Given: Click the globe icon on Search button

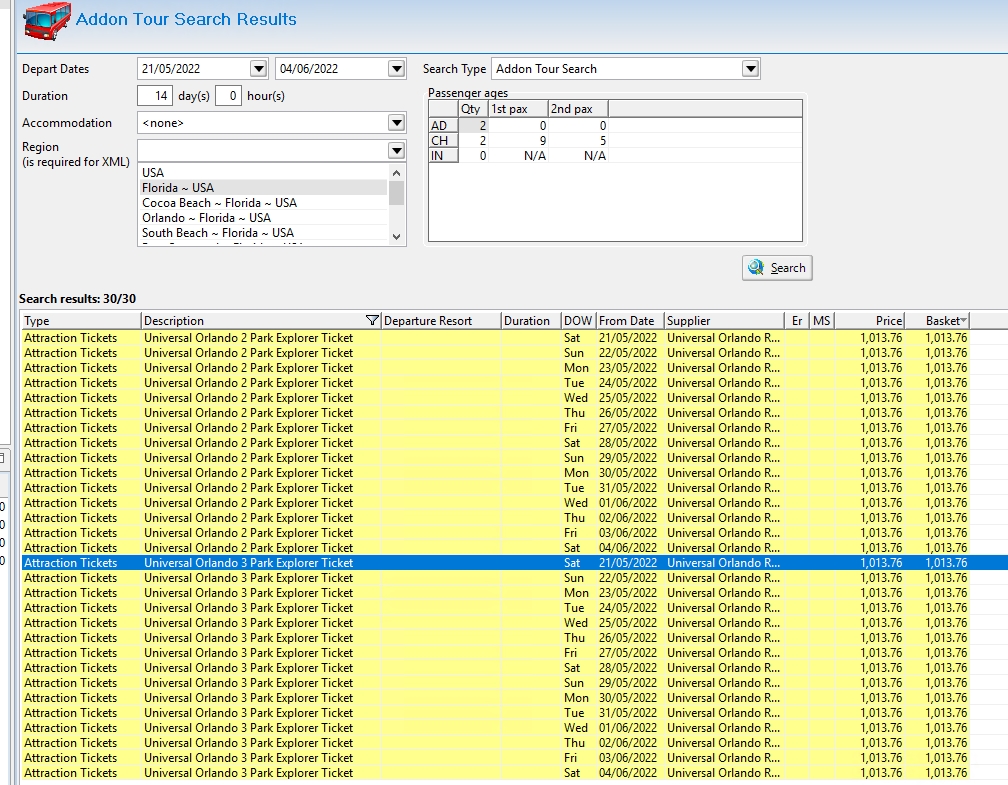Looking at the screenshot, I should pyautogui.click(x=756, y=268).
